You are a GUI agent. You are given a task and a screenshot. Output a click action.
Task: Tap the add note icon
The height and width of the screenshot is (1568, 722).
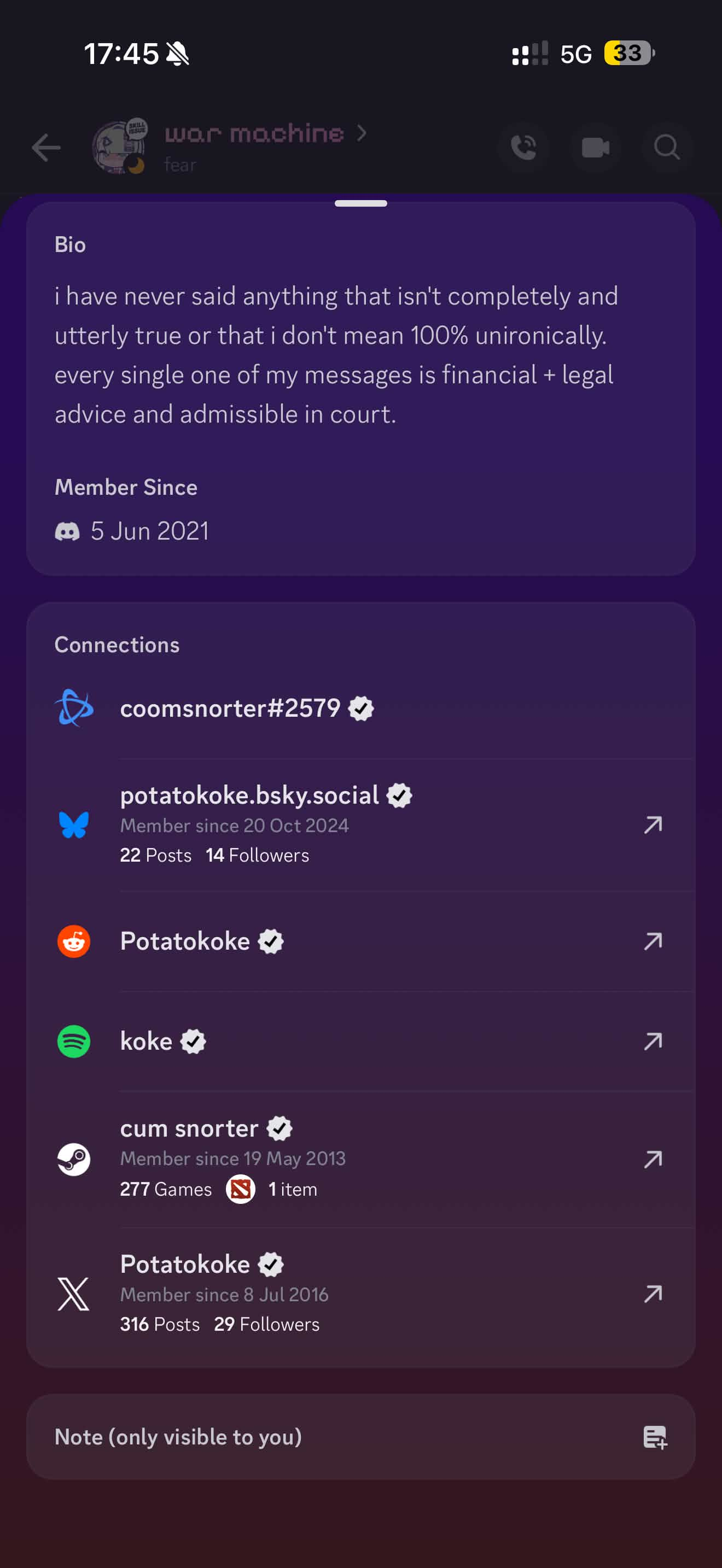coord(655,1438)
